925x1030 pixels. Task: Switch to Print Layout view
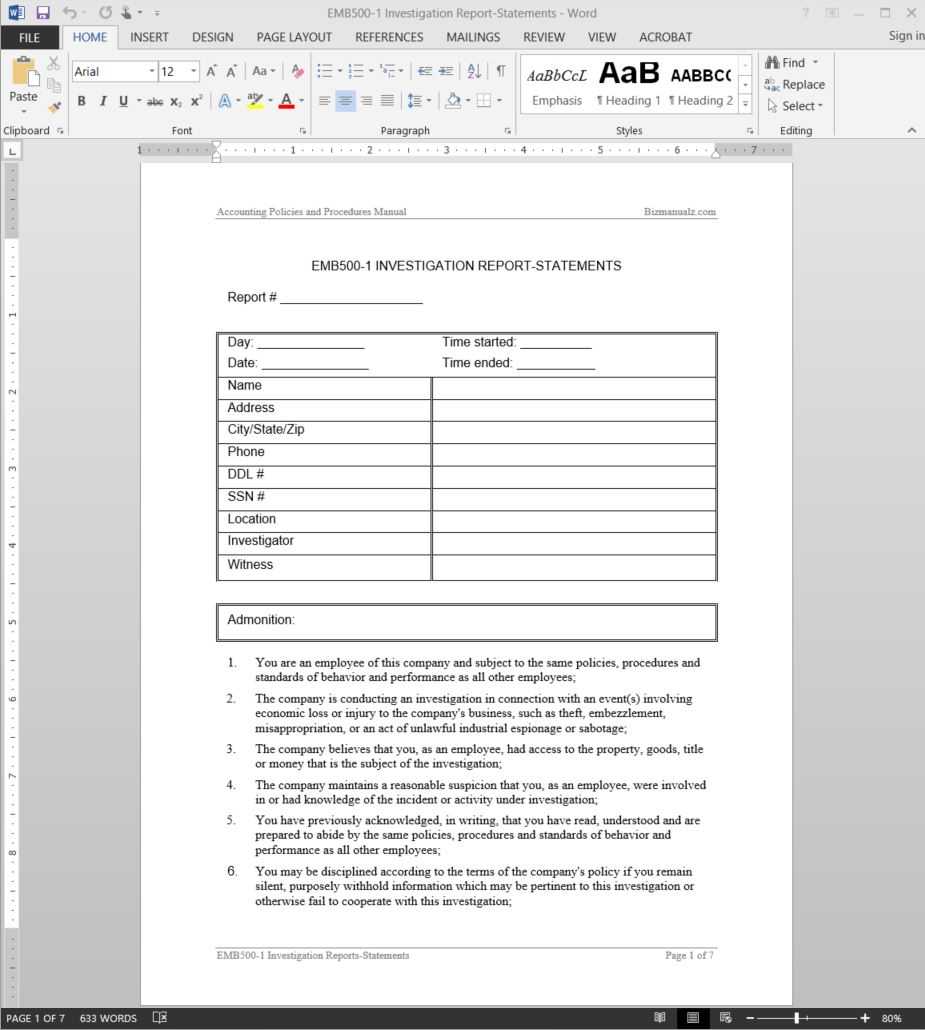[x=692, y=1018]
